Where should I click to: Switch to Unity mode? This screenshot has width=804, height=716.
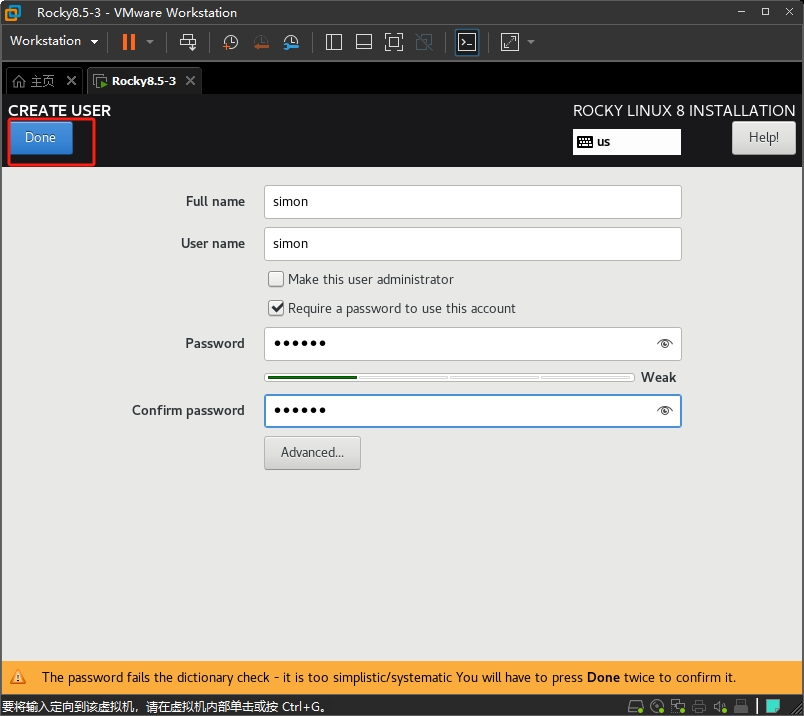coord(424,42)
